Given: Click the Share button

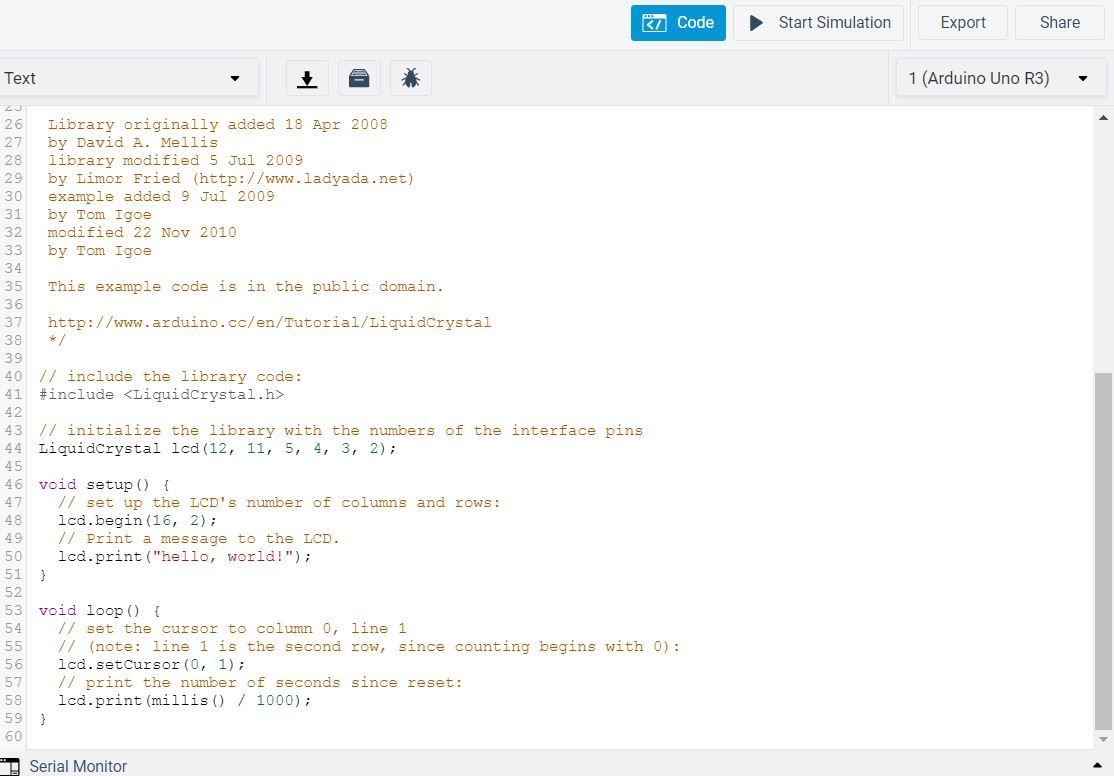Looking at the screenshot, I should 1059,22.
